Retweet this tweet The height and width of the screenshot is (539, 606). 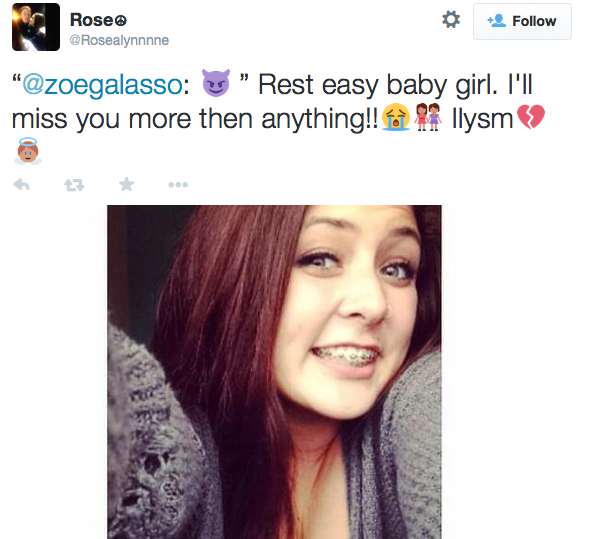pyautogui.click(x=74, y=185)
